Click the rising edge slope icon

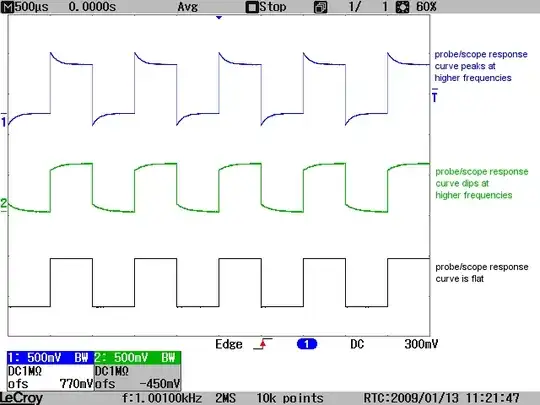tap(263, 344)
